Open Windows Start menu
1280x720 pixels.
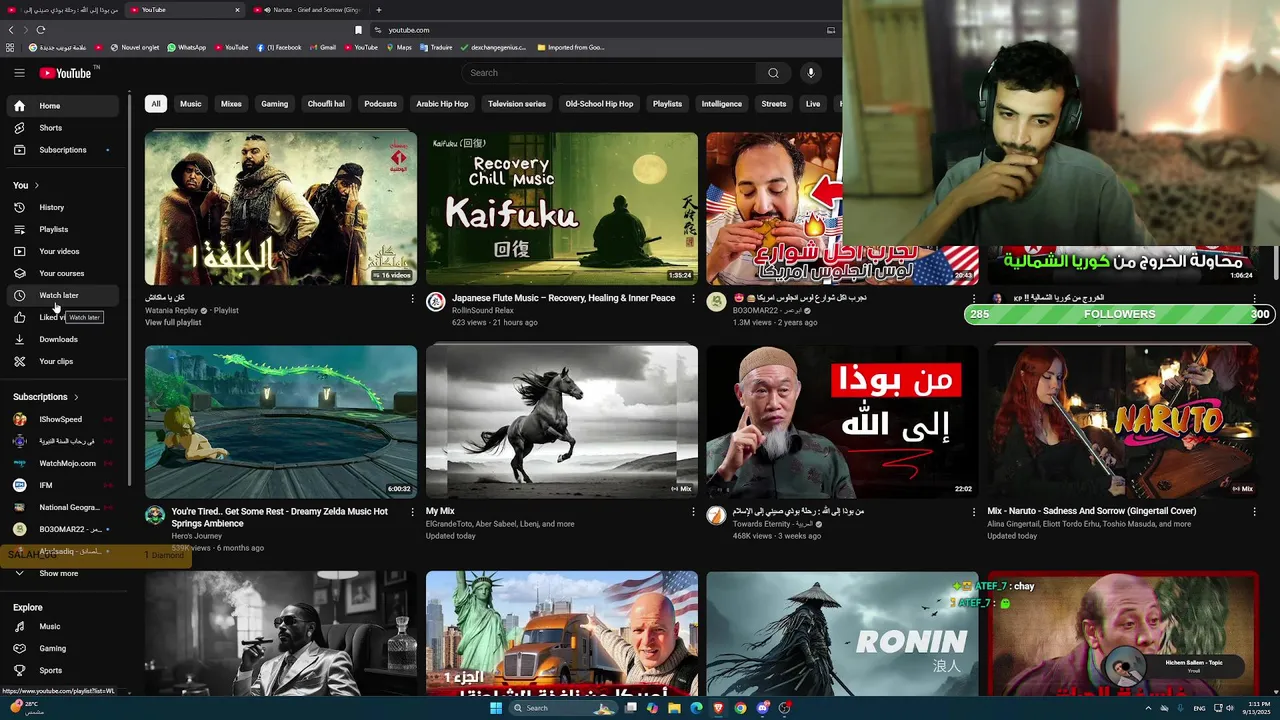(495, 708)
